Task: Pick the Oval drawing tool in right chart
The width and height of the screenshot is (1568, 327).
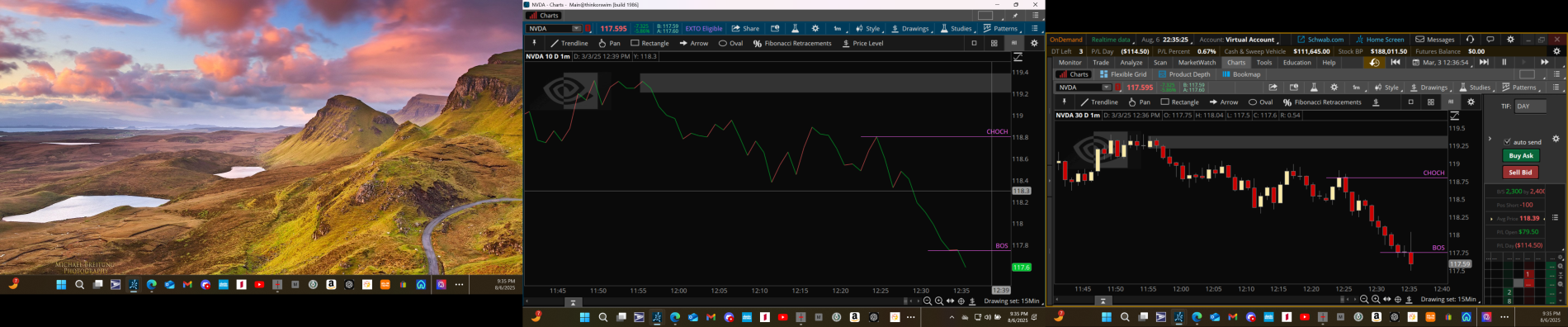Action: [1259, 102]
